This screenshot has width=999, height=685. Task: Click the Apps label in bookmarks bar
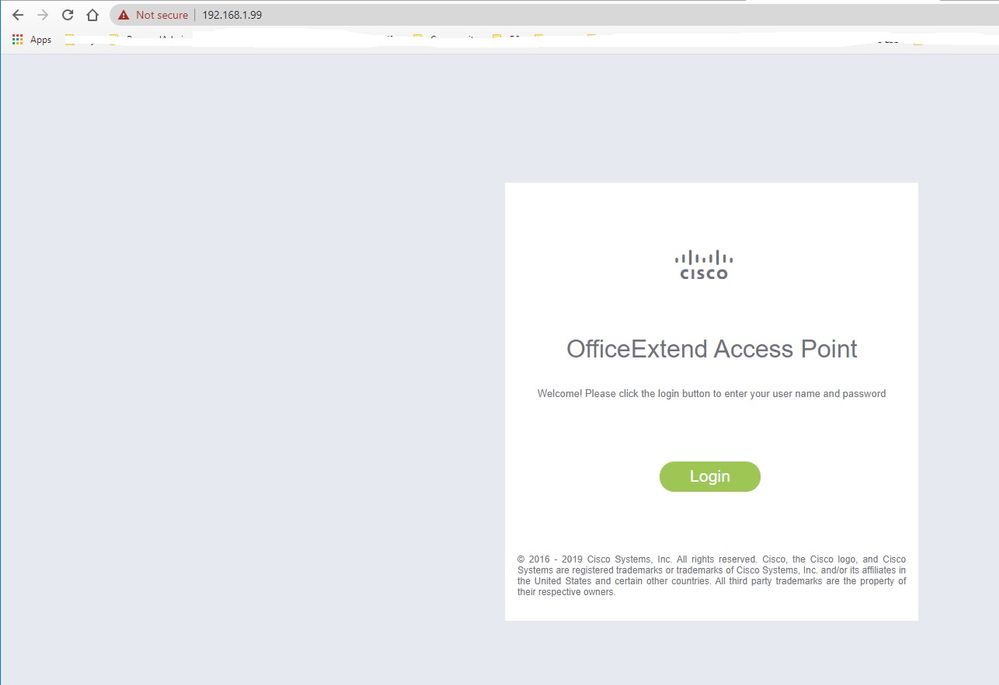(41, 40)
